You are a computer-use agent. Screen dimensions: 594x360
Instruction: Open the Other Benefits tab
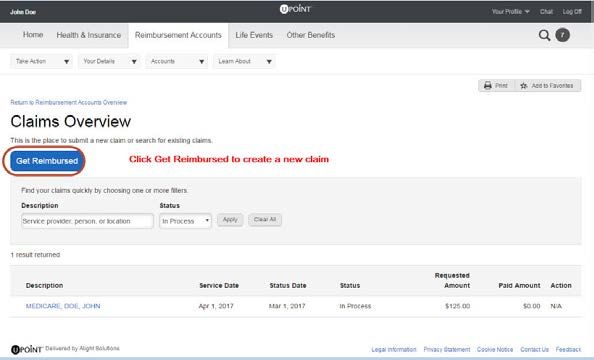311,35
